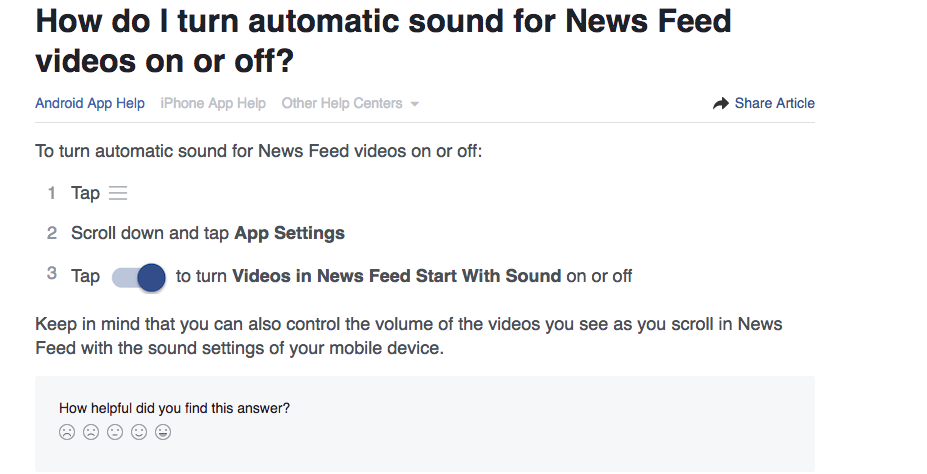This screenshot has width=927, height=474.
Task: Rate answer with slightly frowning face
Action: click(91, 432)
